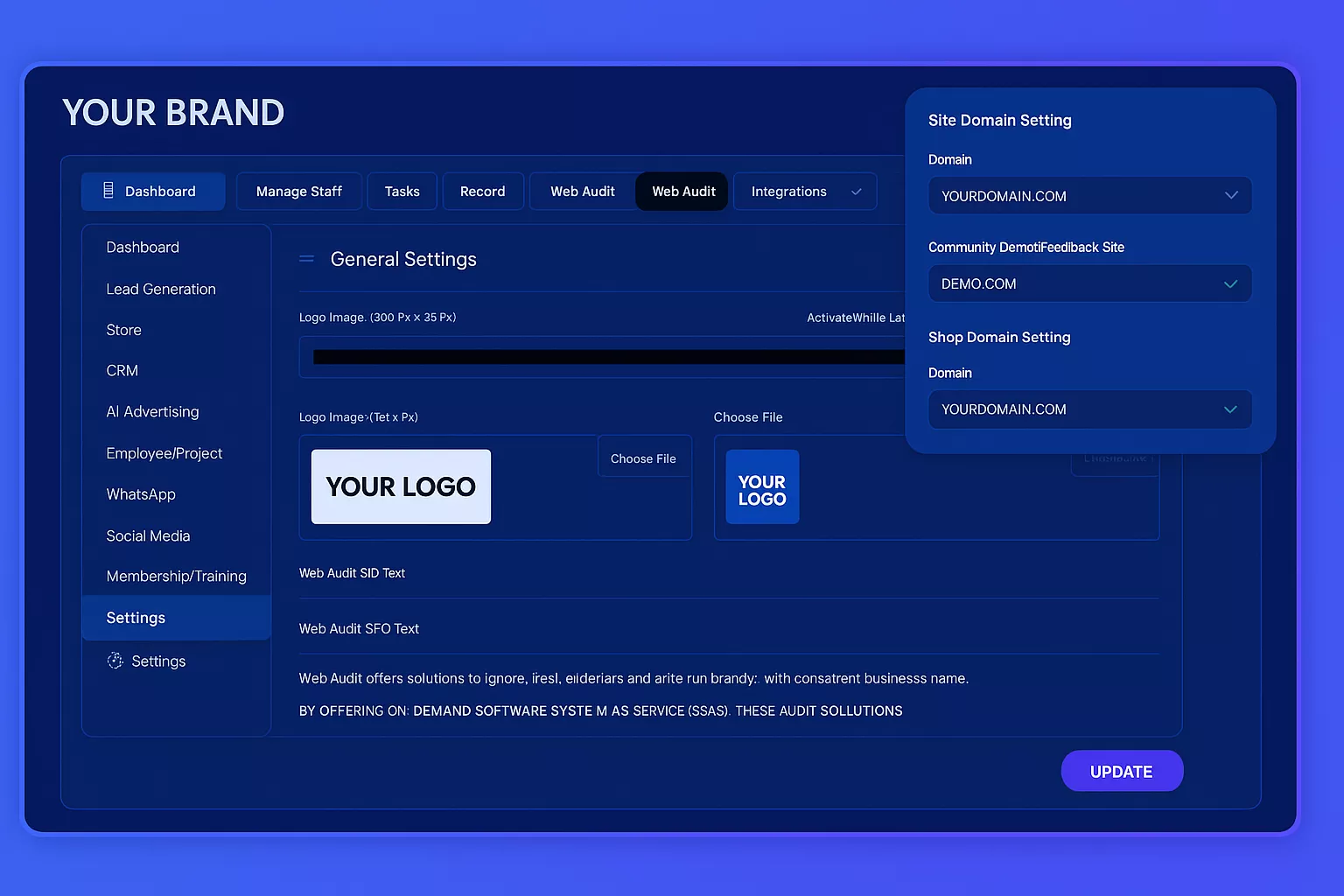This screenshot has width=1344, height=896.
Task: Expand the Integrations dropdown chevron
Action: pyautogui.click(x=856, y=192)
